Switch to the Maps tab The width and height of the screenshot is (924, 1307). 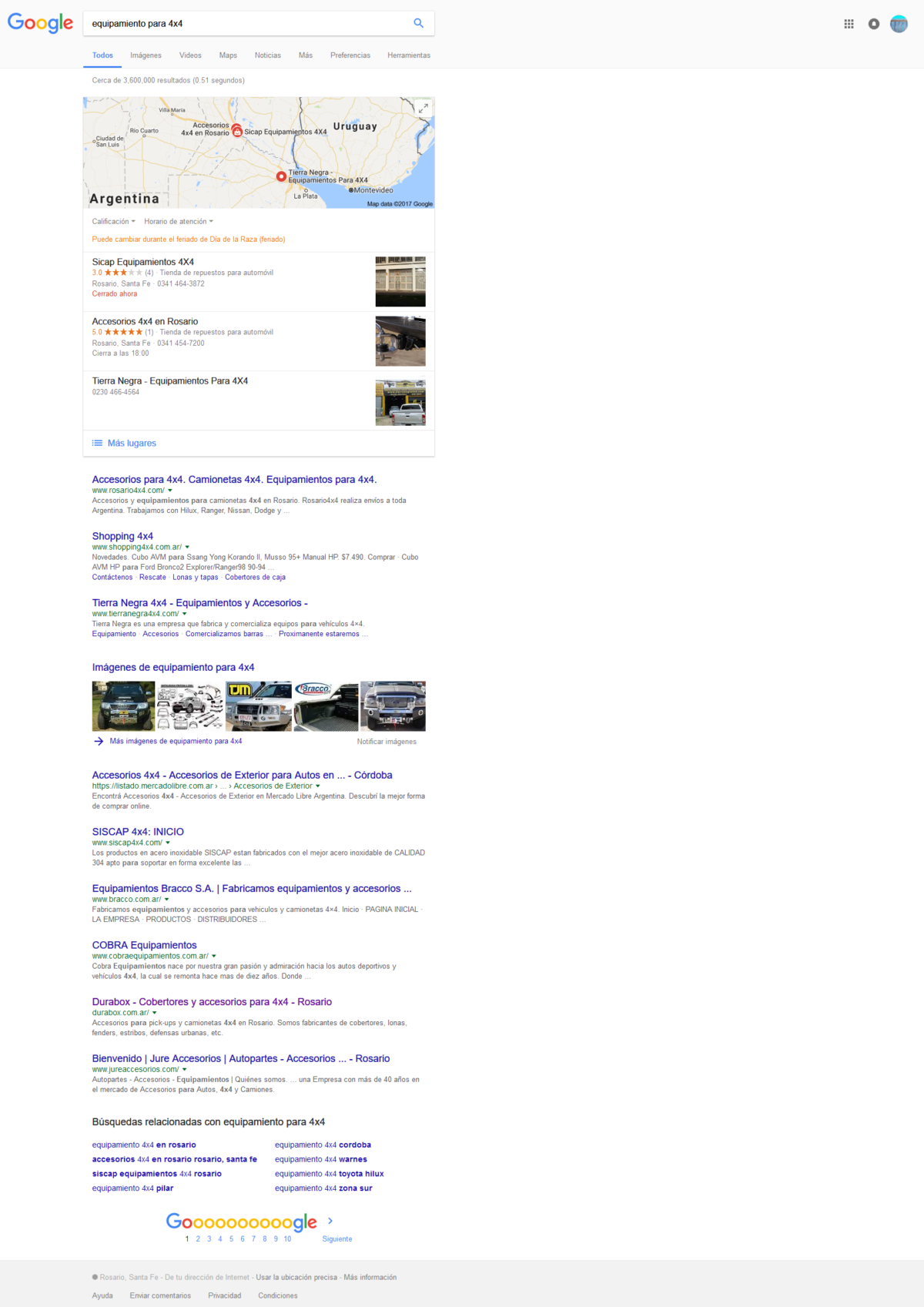228,55
